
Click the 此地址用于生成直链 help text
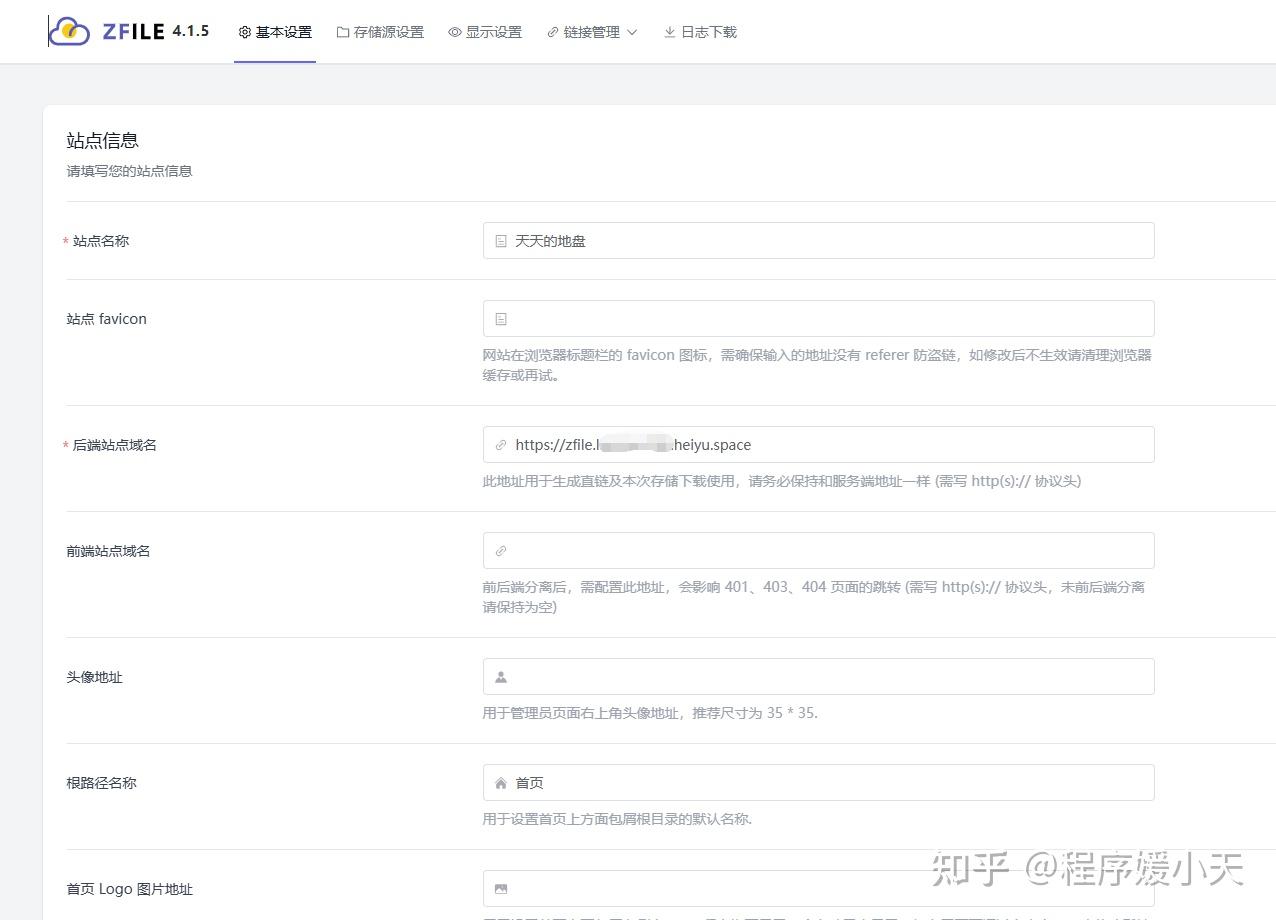781,481
